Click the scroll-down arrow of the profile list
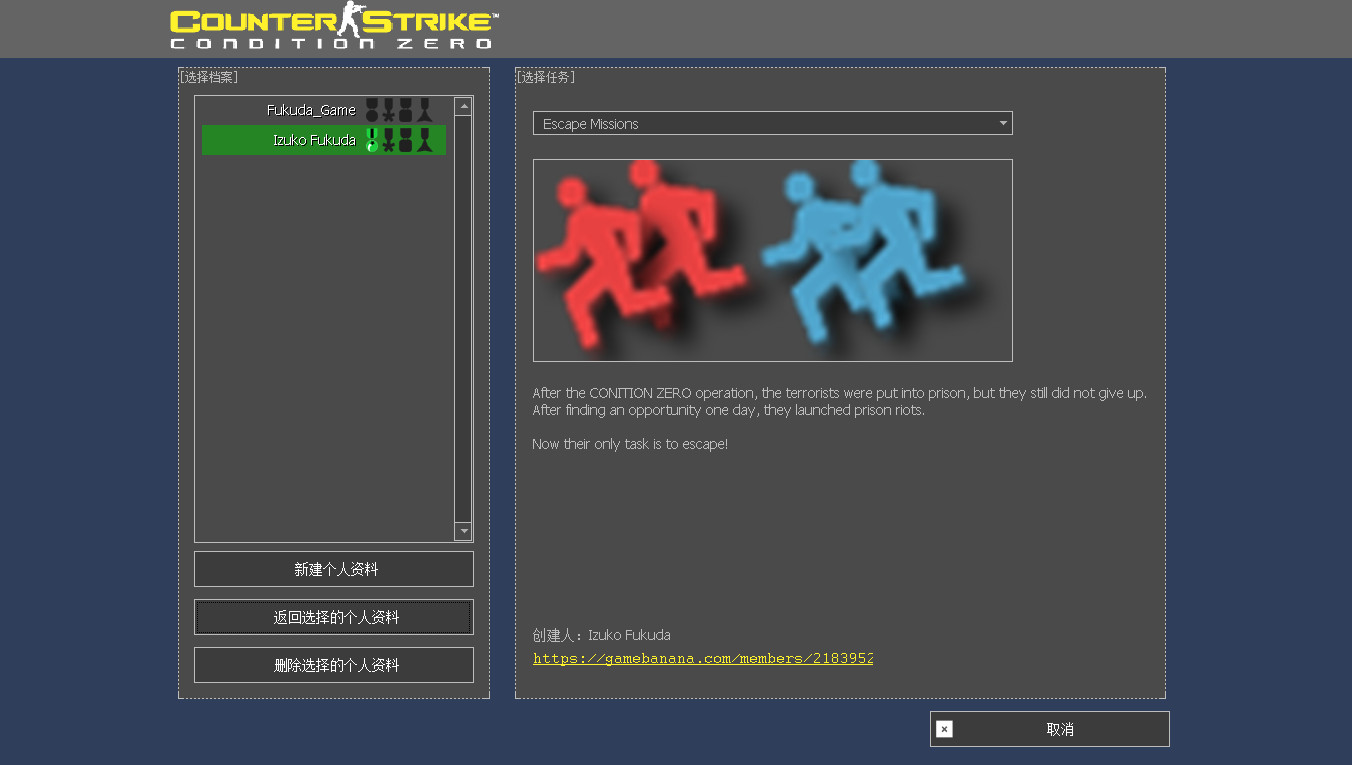This screenshot has height=765, width=1352. [463, 531]
